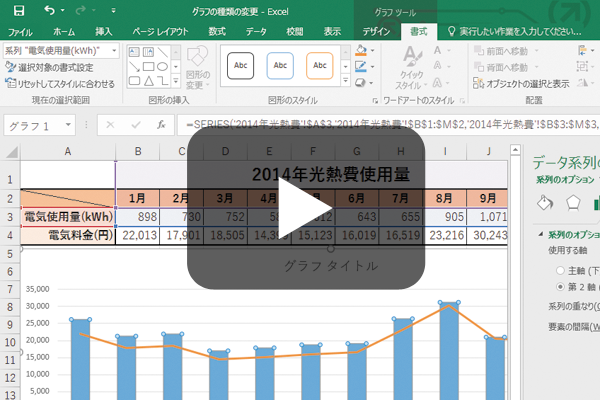Apply the black outline Abc shape style

240,66
